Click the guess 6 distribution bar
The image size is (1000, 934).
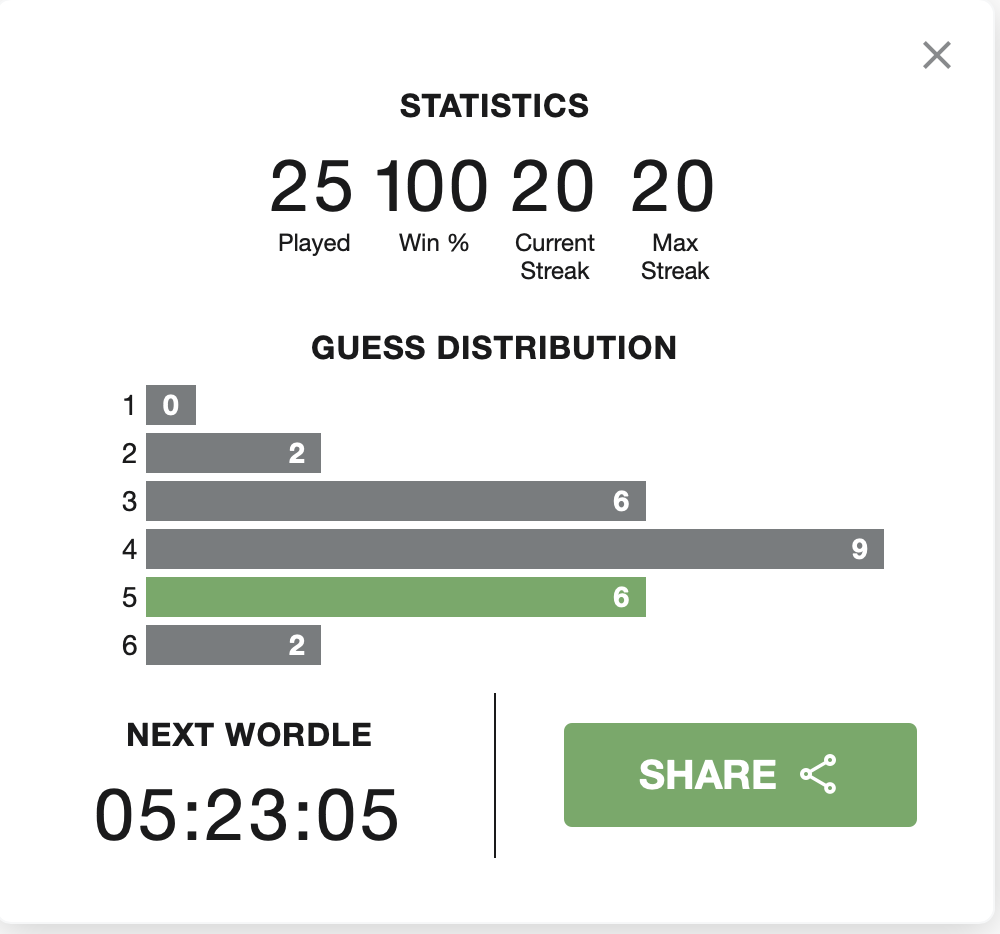point(233,645)
